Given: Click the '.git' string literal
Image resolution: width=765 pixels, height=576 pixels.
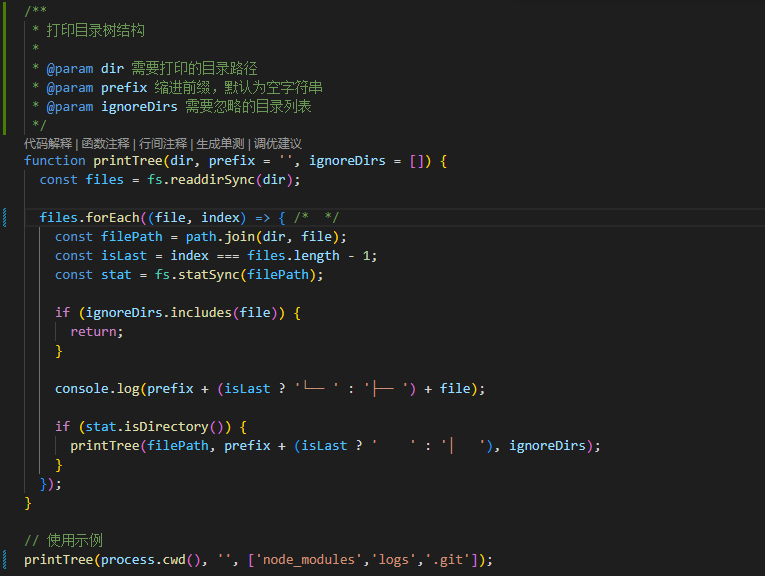Looking at the screenshot, I should [x=447, y=560].
